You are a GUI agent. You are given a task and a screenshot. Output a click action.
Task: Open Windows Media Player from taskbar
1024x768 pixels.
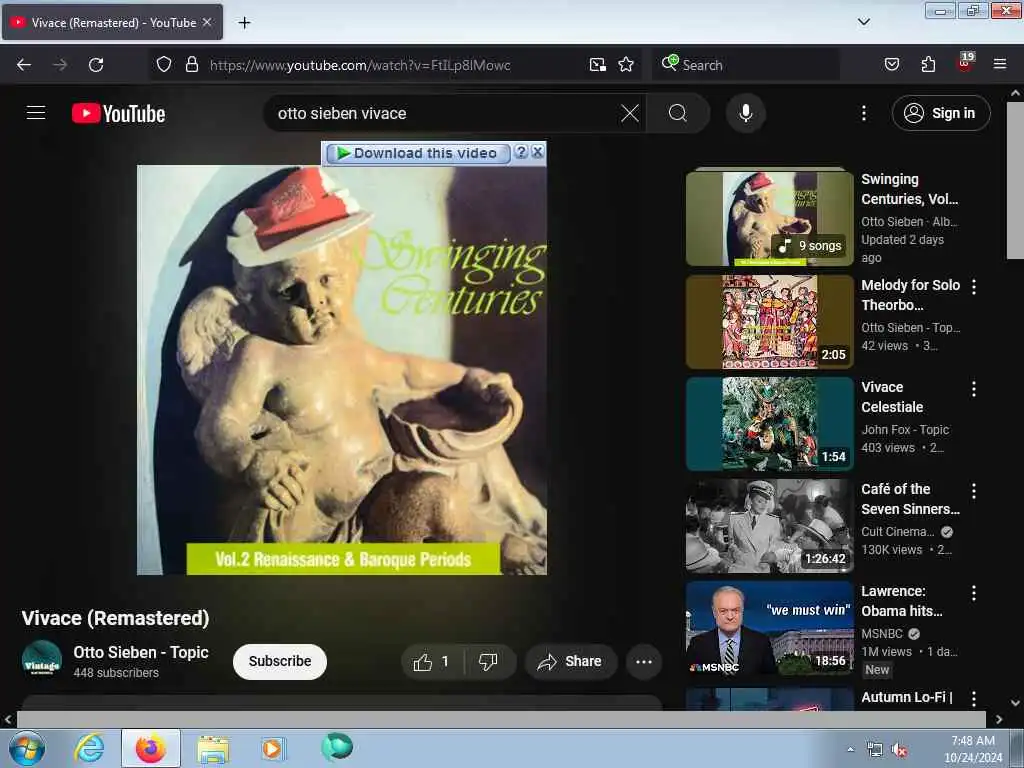(272, 748)
